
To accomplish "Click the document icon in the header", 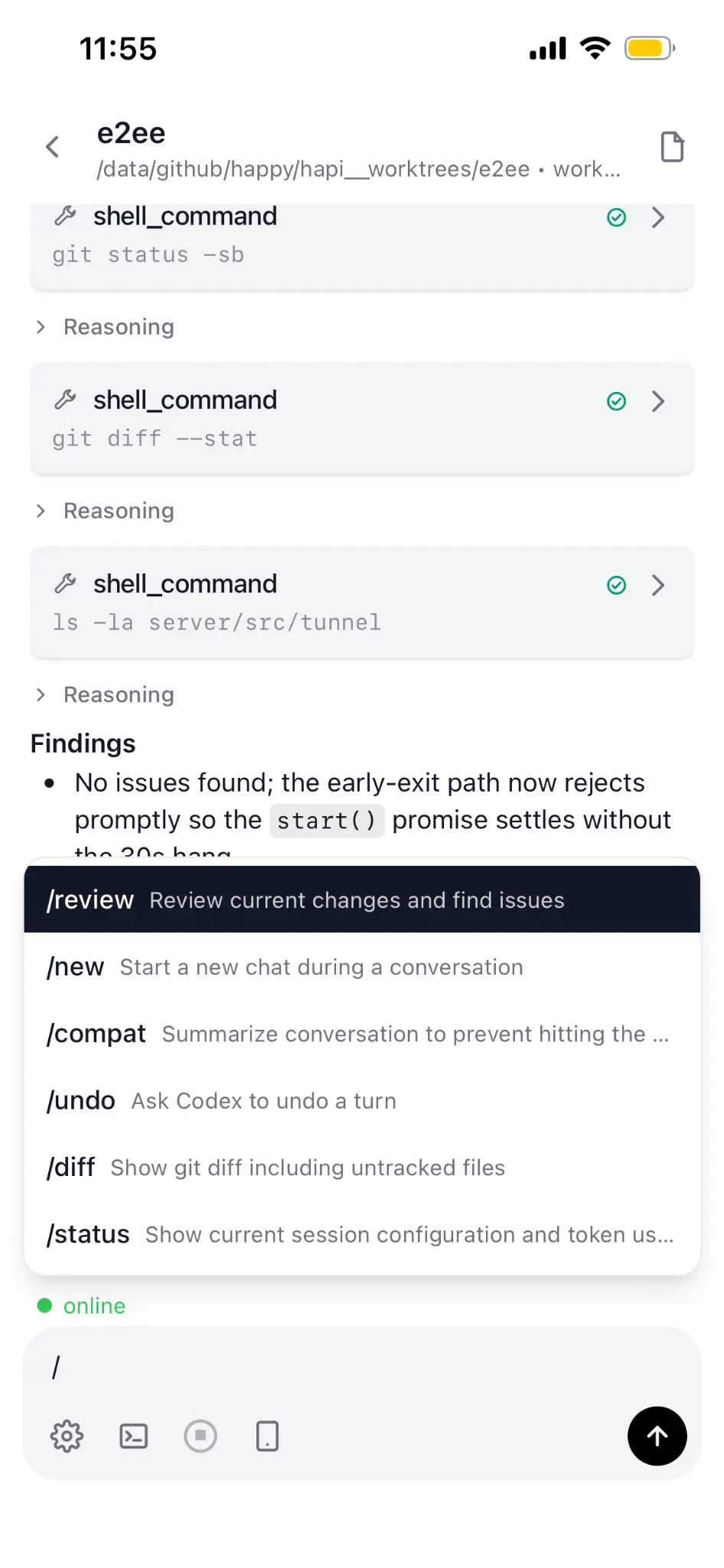I will (672, 146).
